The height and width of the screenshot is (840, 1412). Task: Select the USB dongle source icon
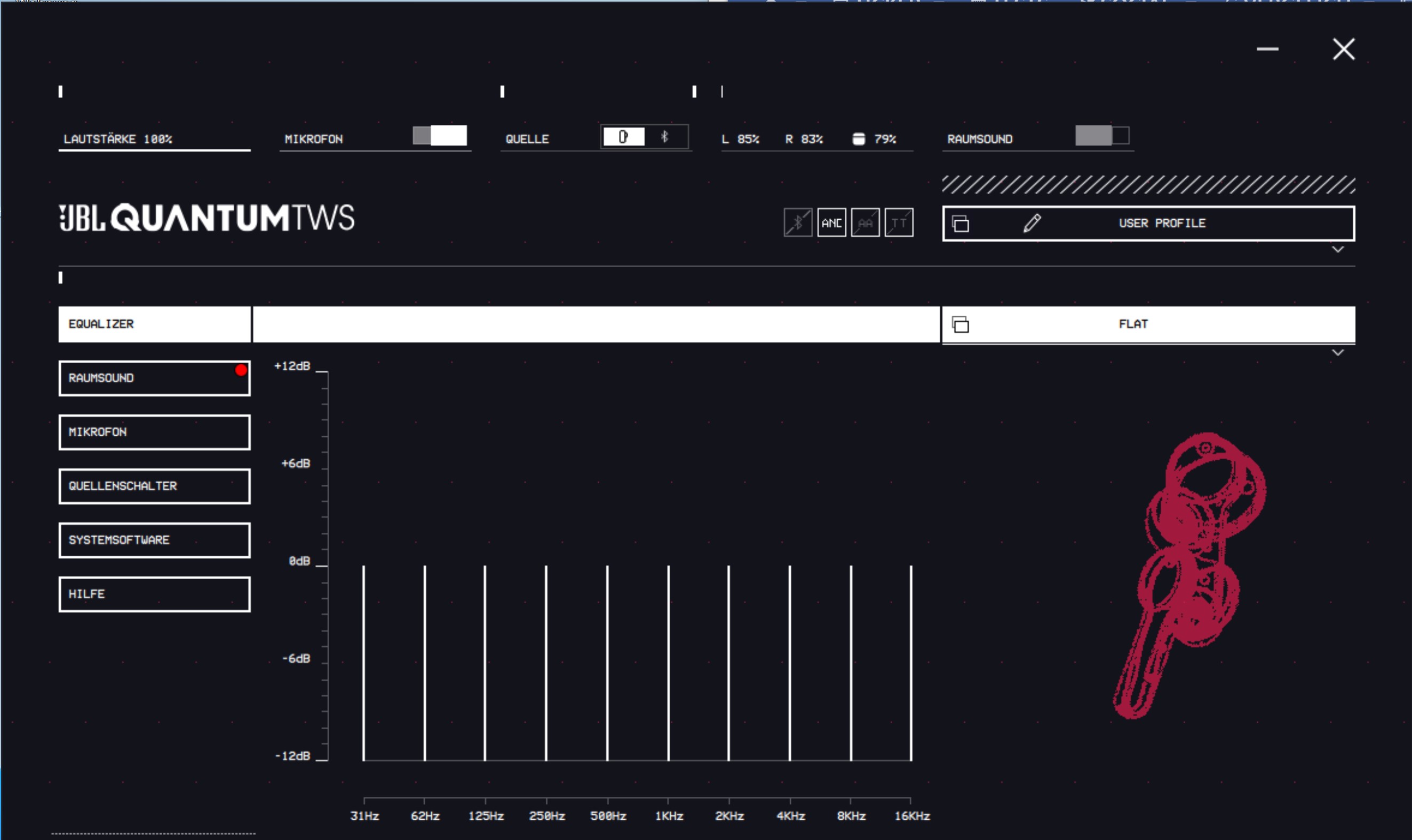tap(623, 137)
